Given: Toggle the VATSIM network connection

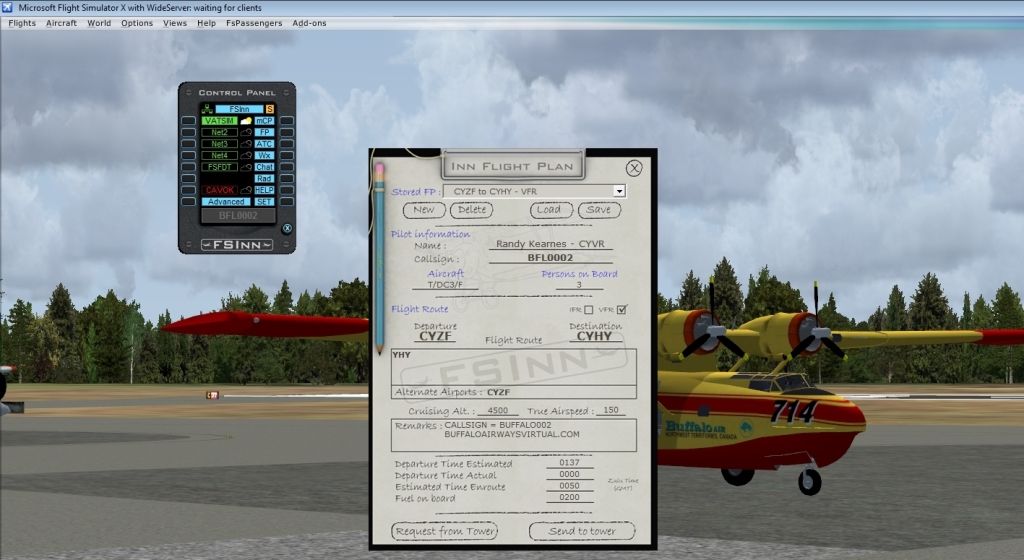Looking at the screenshot, I should tap(219, 121).
